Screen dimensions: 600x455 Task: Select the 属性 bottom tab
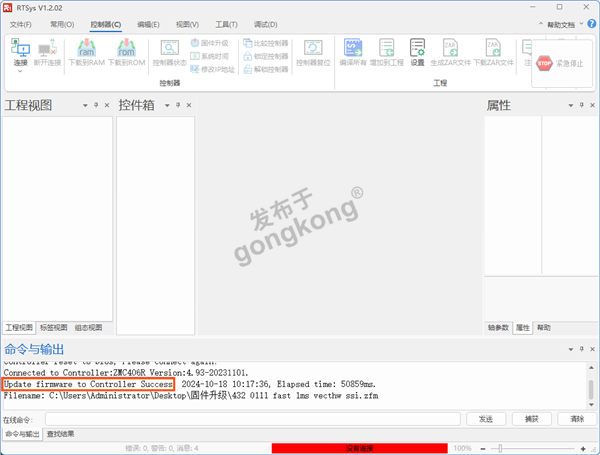(x=523, y=328)
